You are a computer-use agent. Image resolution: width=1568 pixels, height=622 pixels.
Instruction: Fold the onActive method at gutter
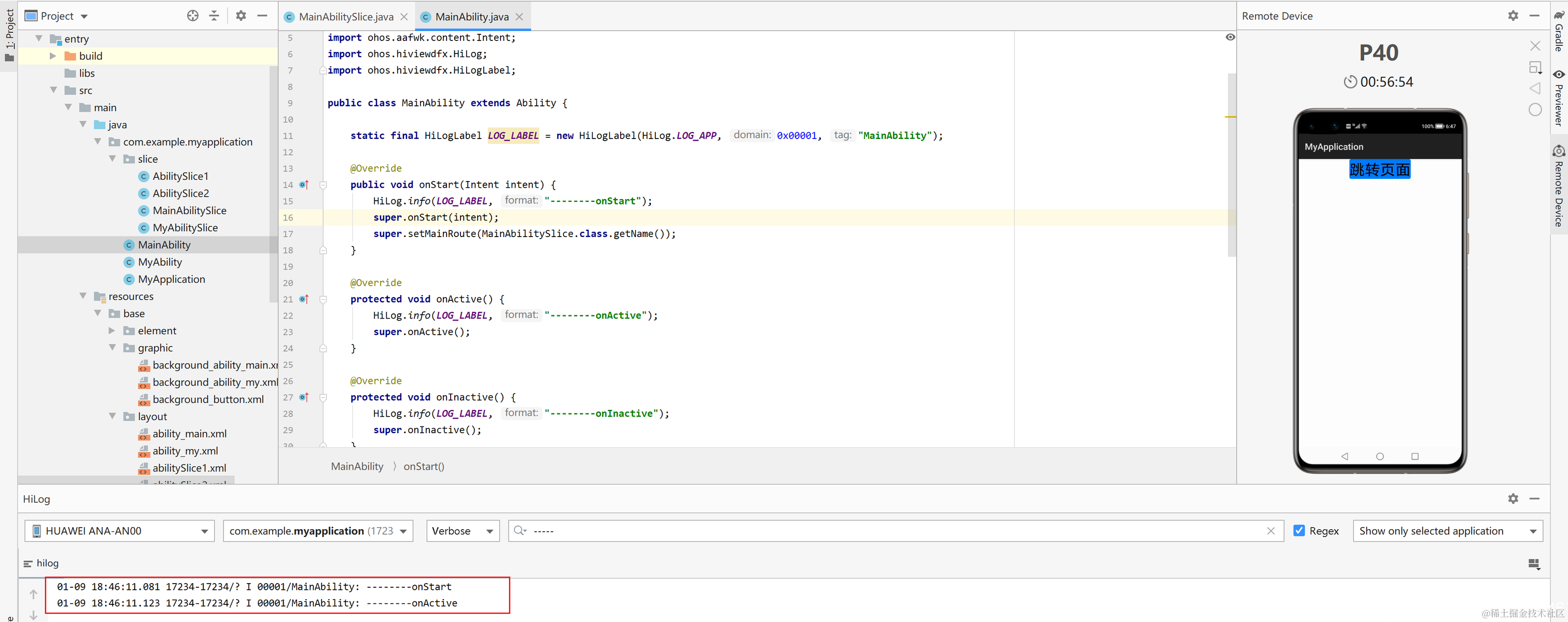point(323,299)
